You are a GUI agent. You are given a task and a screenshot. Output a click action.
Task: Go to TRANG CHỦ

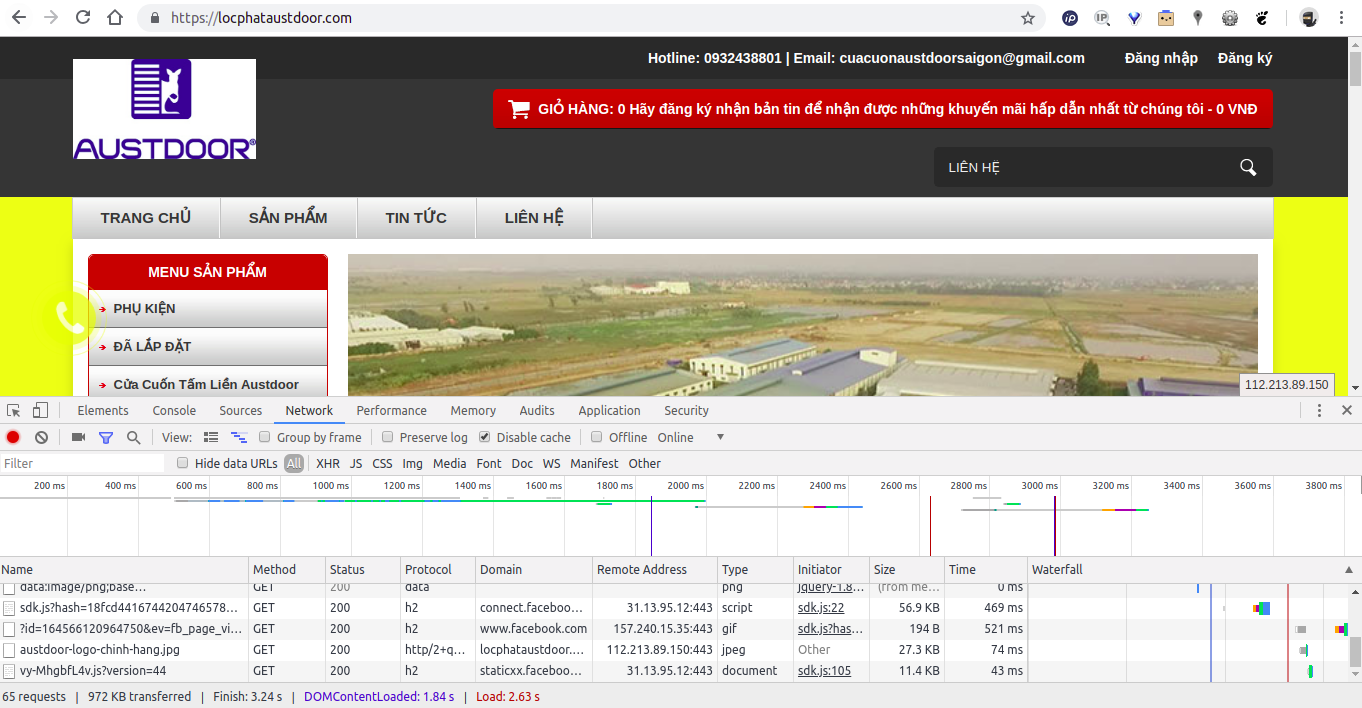(x=146, y=218)
